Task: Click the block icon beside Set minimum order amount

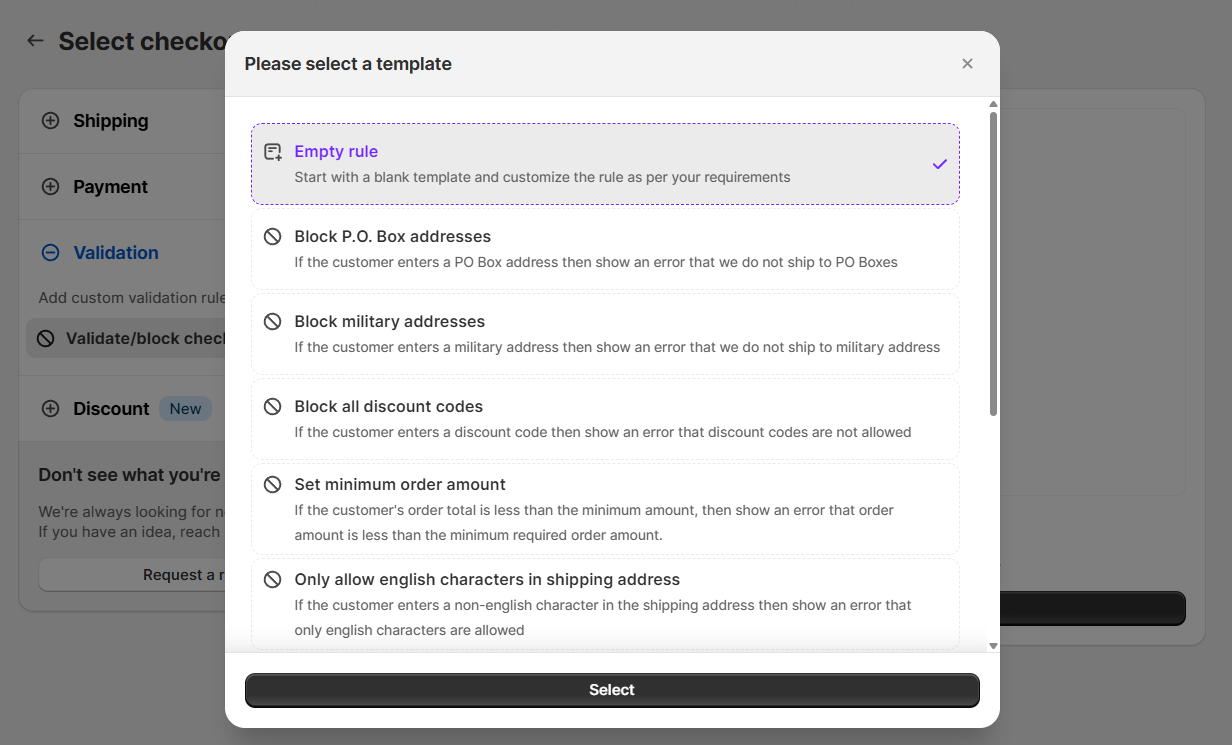Action: tap(272, 485)
